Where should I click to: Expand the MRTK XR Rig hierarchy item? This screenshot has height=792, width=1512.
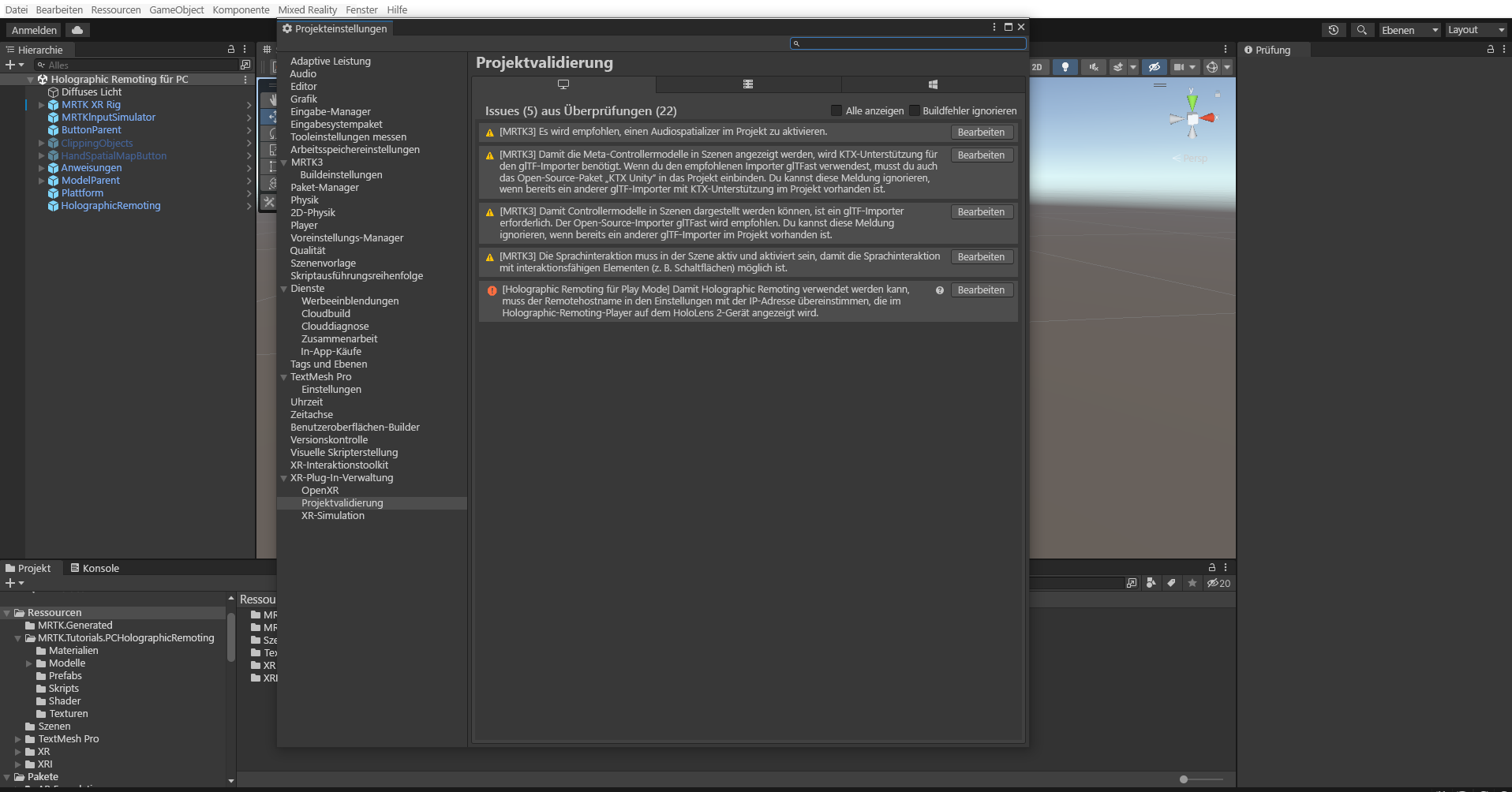(42, 105)
